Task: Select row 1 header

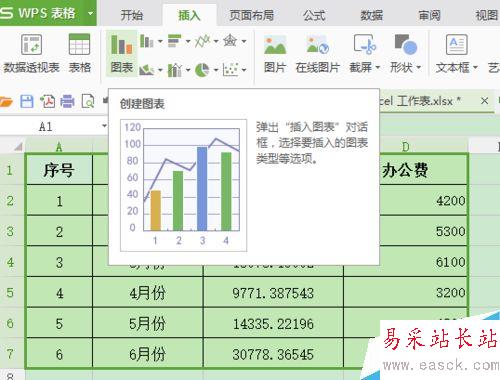Action: 10,170
